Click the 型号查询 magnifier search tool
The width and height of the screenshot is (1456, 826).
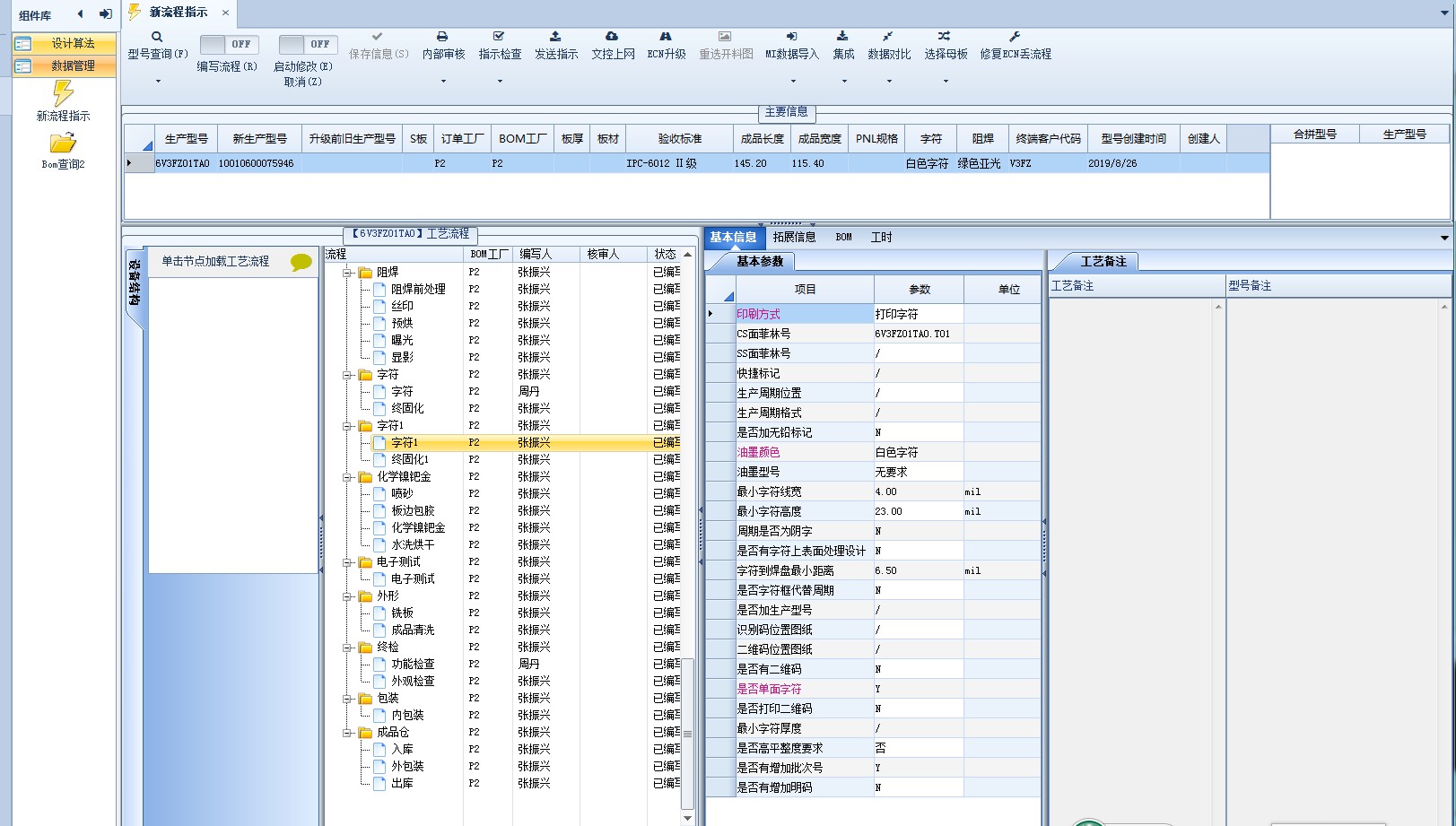tap(157, 37)
